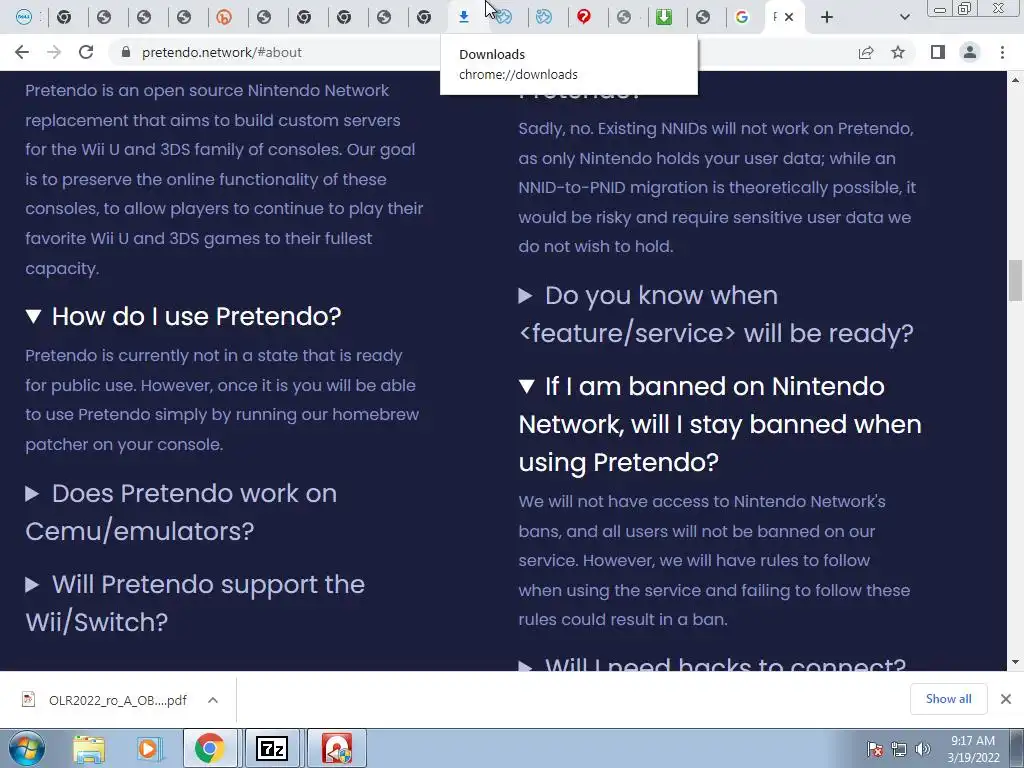This screenshot has height=768, width=1024.
Task: Switch to the Google tab
Action: click(x=742, y=17)
